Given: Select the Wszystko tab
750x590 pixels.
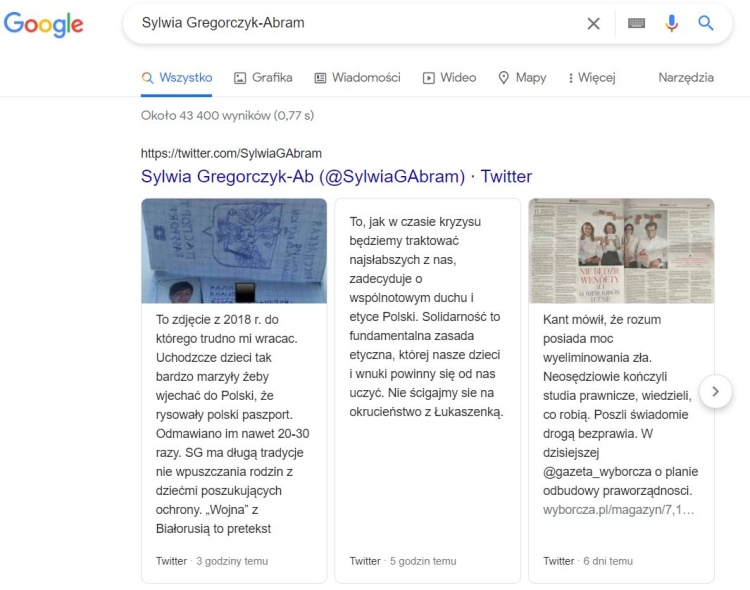Looking at the screenshot, I should click(x=176, y=78).
